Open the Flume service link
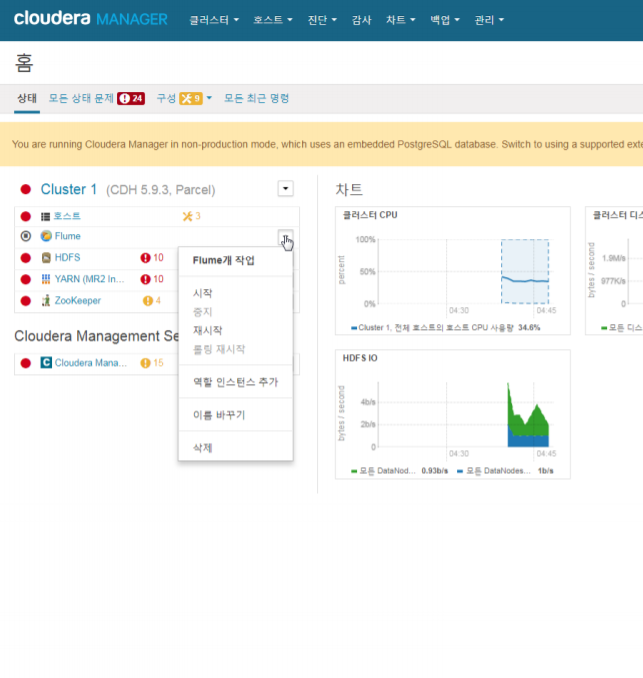The height and width of the screenshot is (678, 643). point(67,236)
